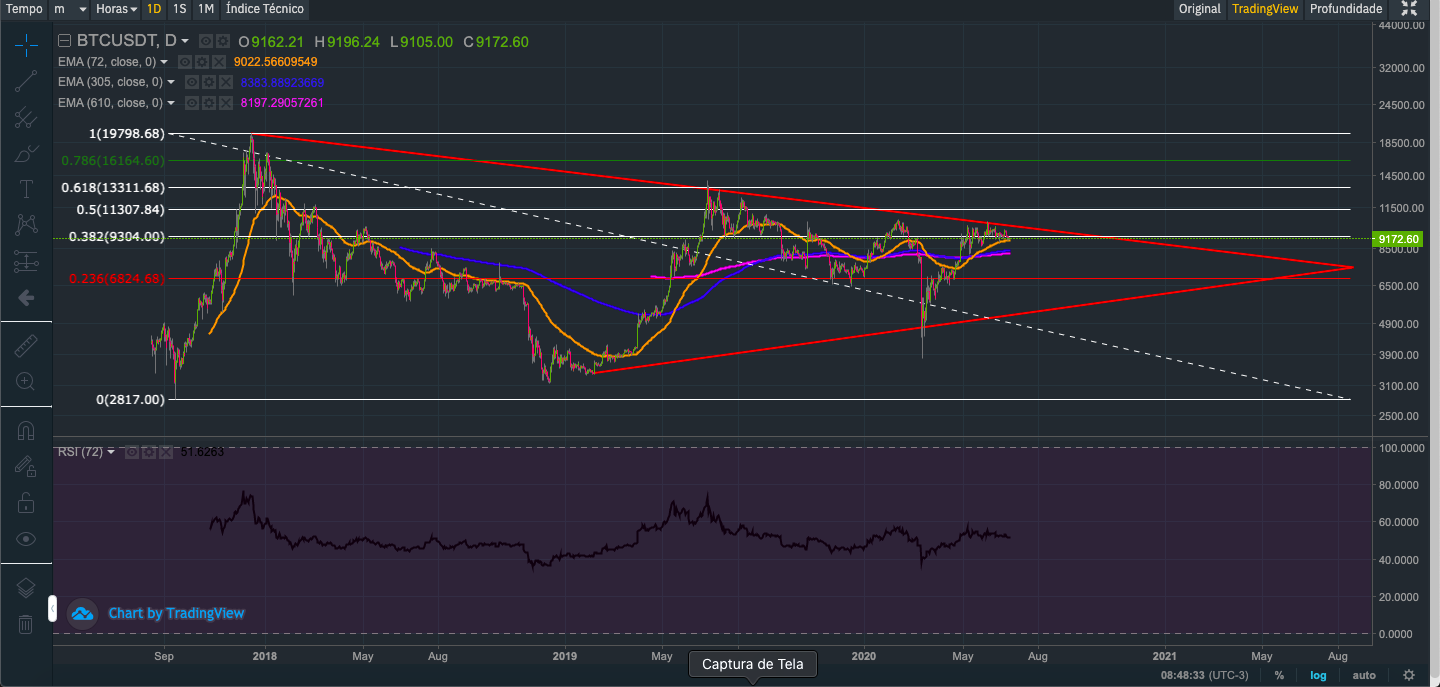Screen dimensions: 1440x687
Task: Open timezone menu at 08:48:33 (UTC-3)
Action: point(1204,675)
